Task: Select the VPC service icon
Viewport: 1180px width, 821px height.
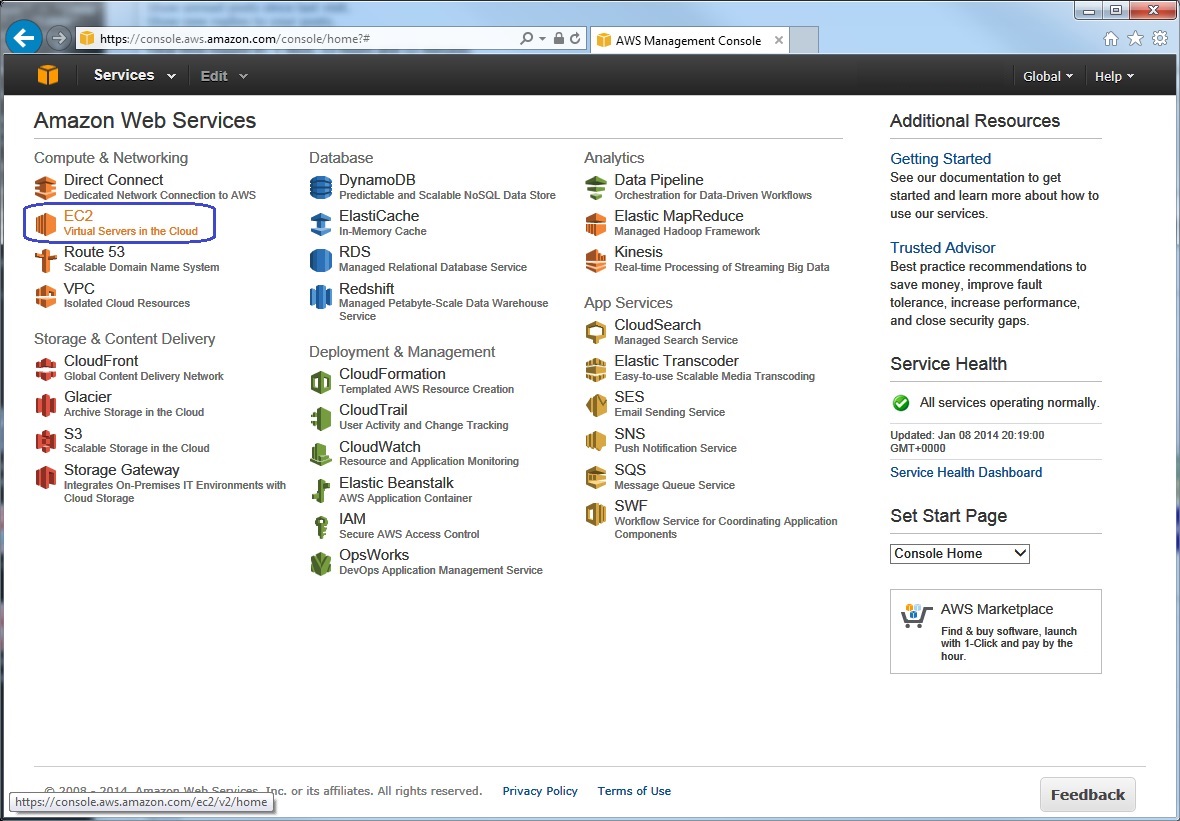Action: tap(46, 296)
